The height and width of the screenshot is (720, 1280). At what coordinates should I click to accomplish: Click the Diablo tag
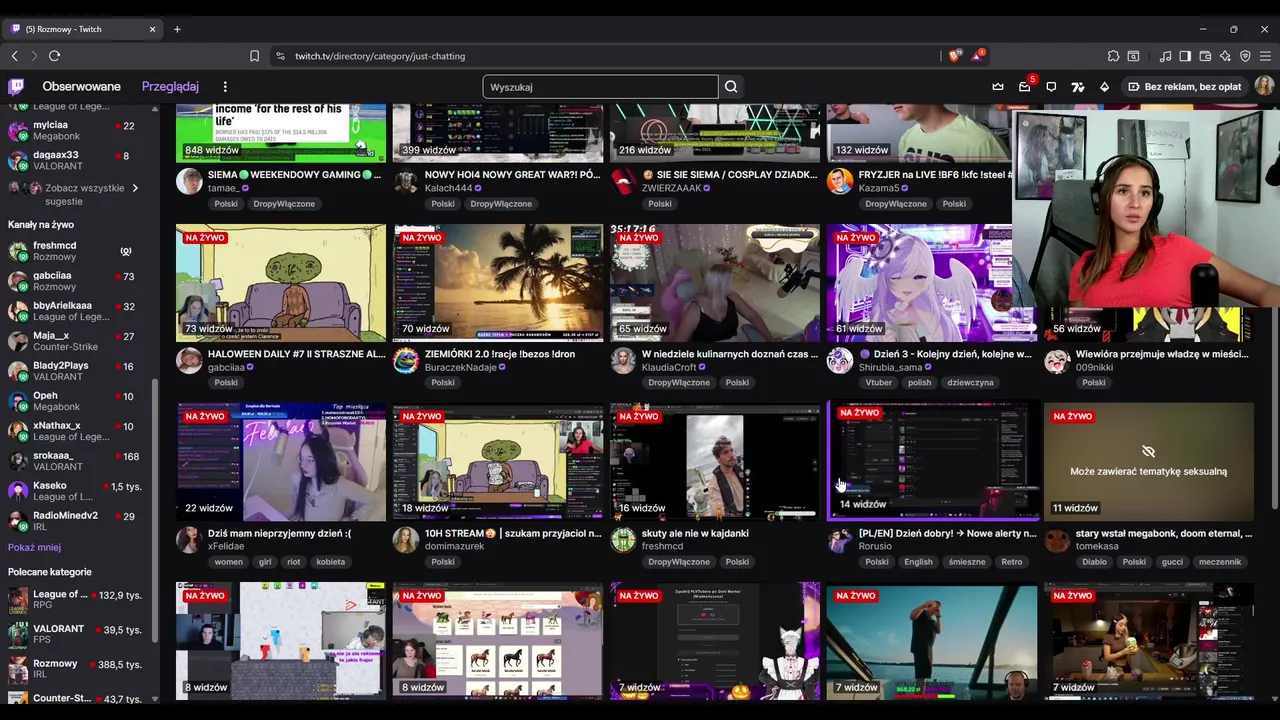tap(1094, 562)
